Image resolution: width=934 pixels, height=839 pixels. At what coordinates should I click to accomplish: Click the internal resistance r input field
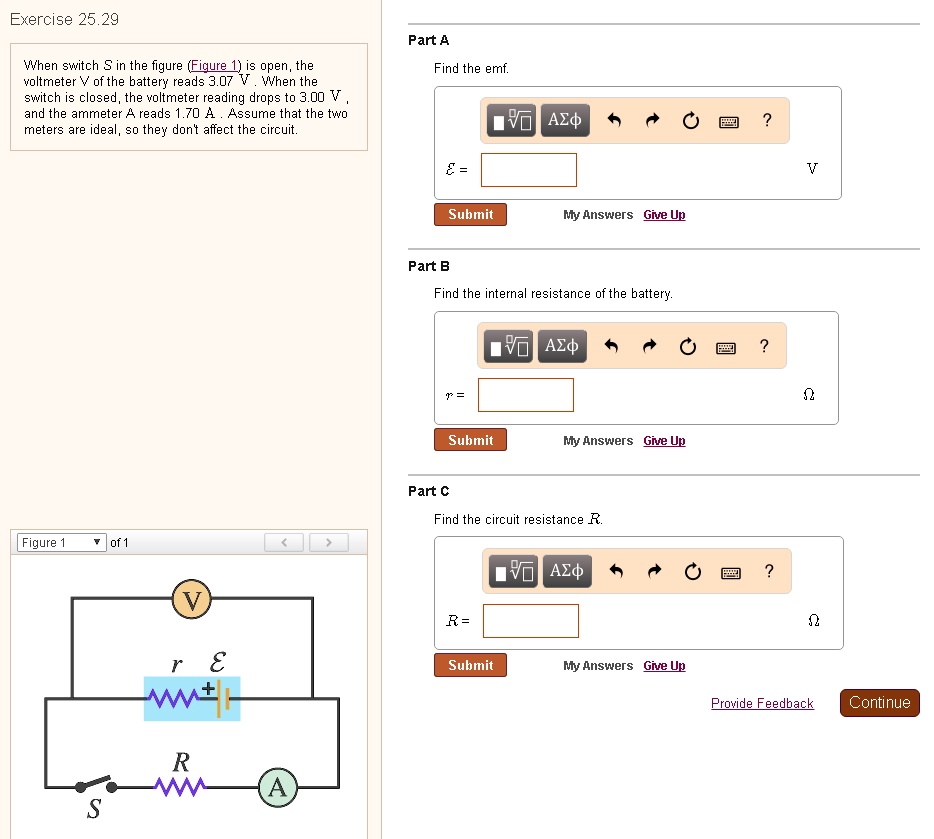(x=526, y=395)
